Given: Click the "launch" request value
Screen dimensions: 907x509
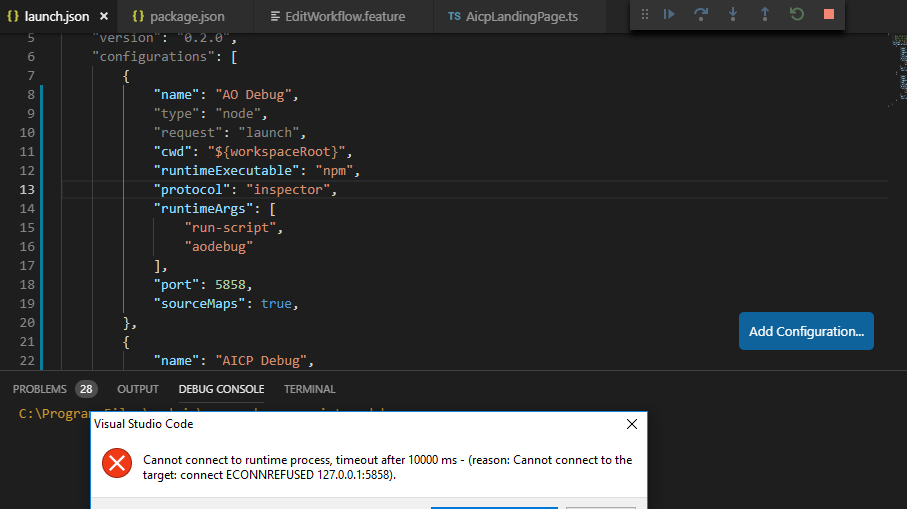Looking at the screenshot, I should (x=268, y=133).
